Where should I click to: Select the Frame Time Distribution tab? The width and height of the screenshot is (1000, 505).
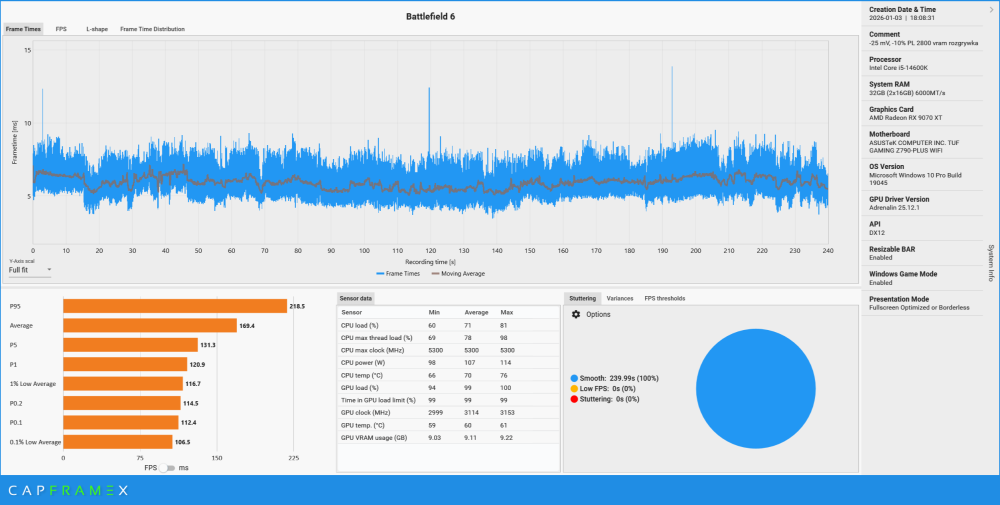[x=152, y=29]
